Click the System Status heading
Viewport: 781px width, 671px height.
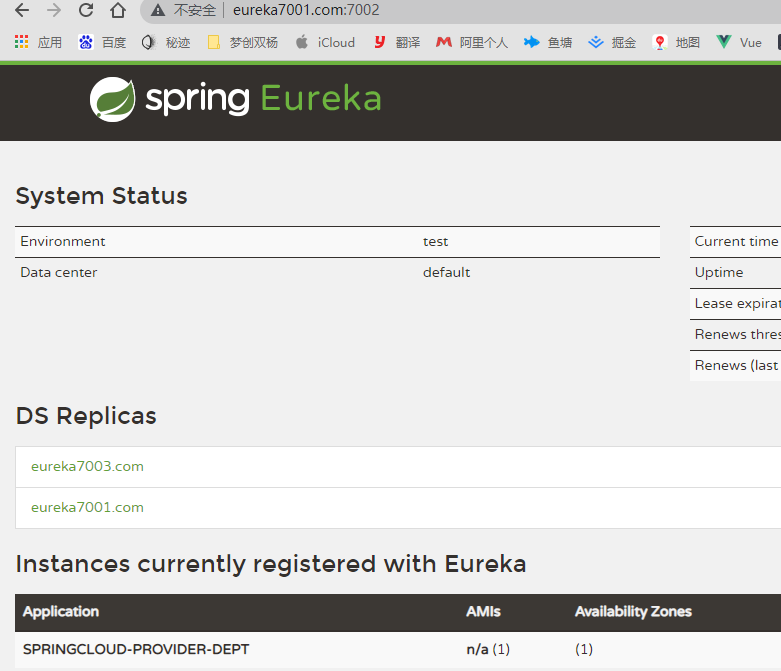[102, 196]
